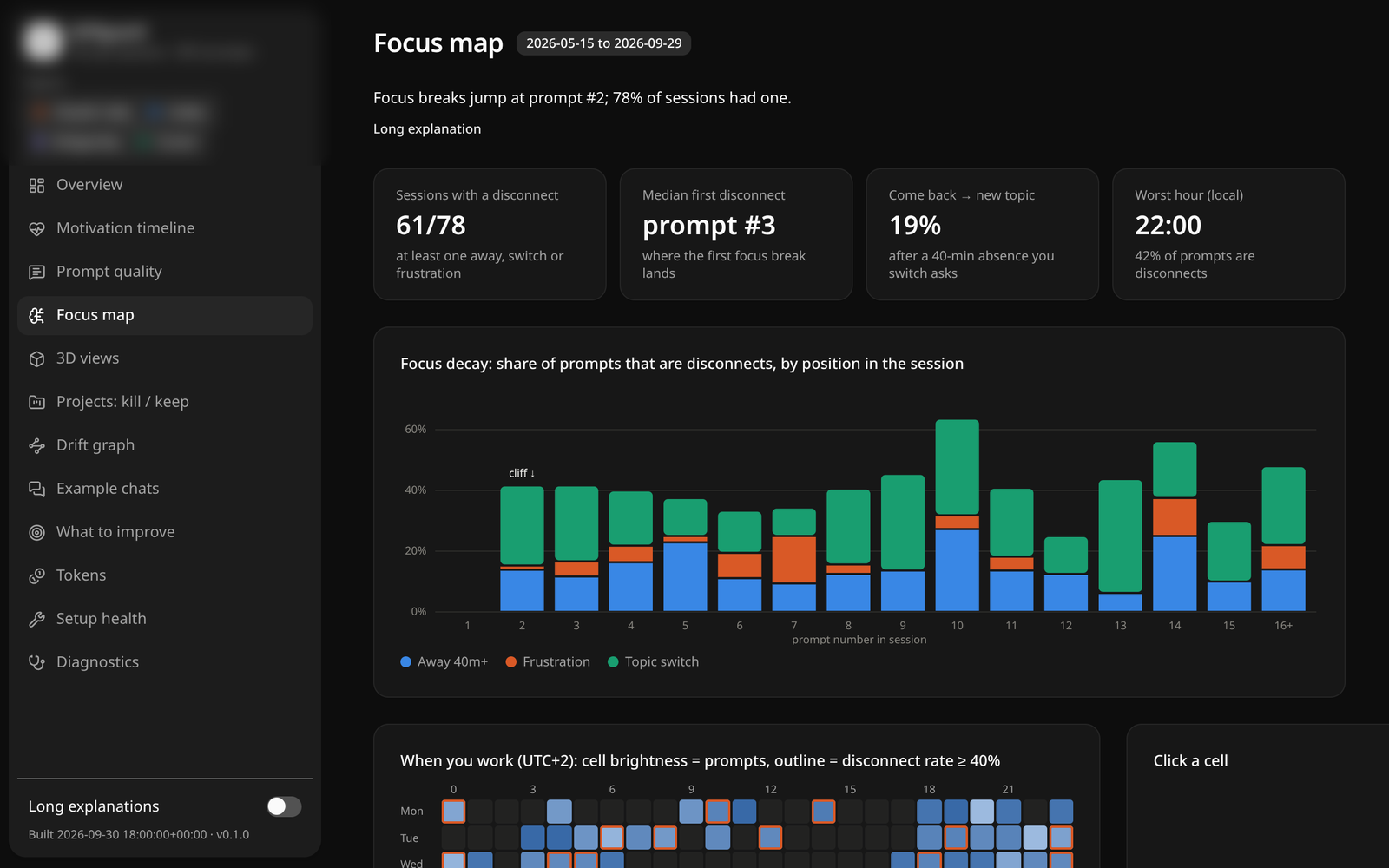This screenshot has width=1389, height=868.
Task: Click the date range badge 2026-05-15 to 2026-09-29
Action: click(603, 43)
